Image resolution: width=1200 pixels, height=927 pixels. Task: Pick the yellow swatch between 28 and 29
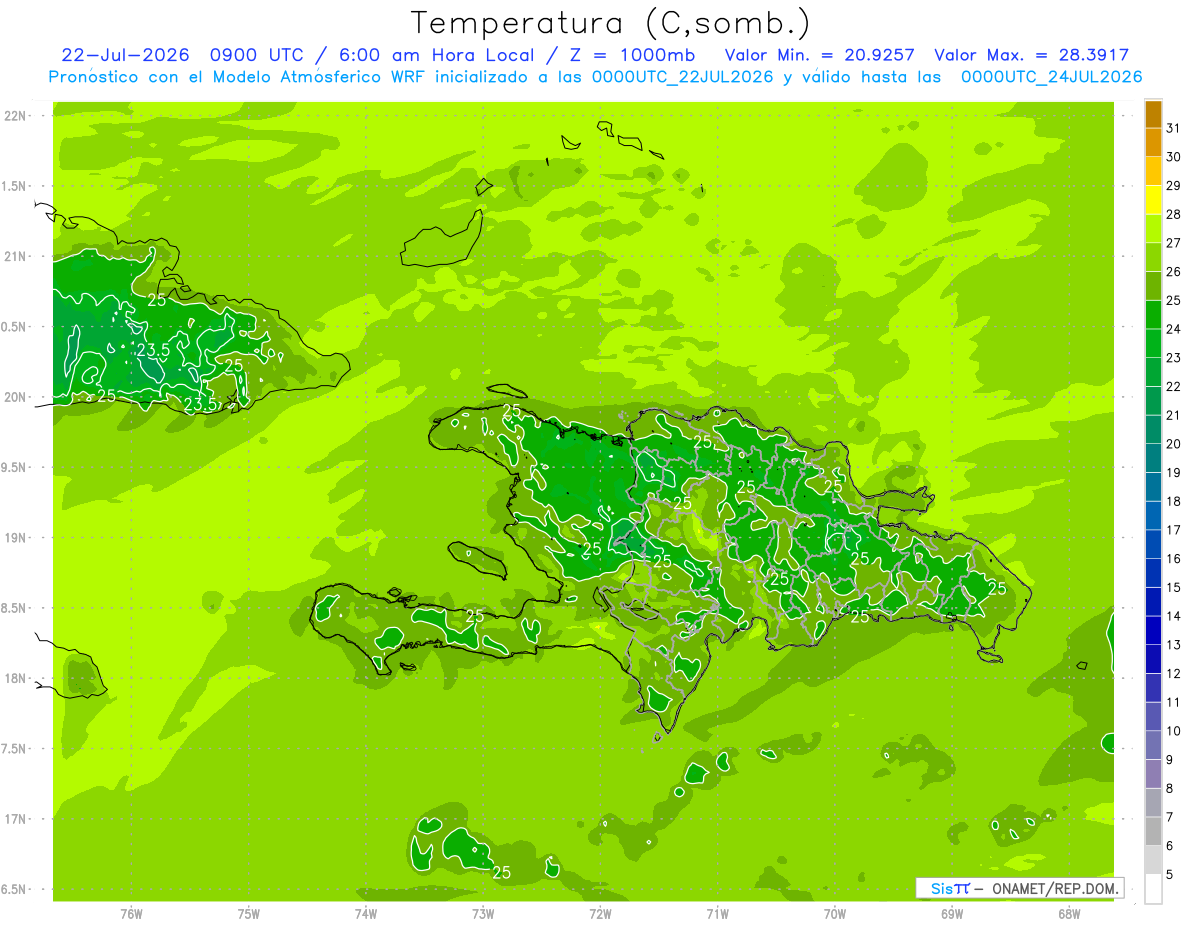1153,200
